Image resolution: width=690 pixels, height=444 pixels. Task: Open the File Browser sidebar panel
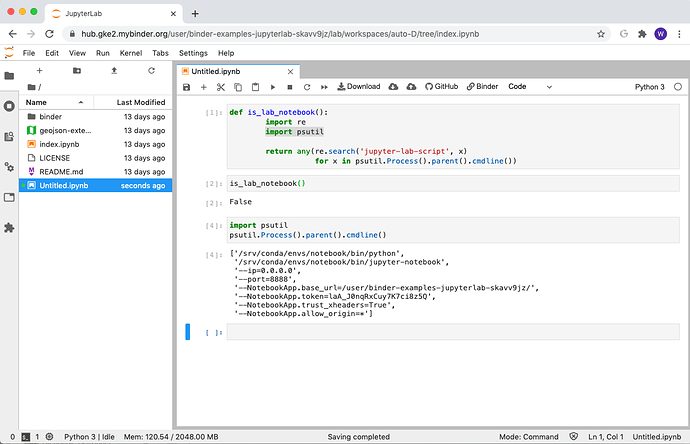point(9,76)
